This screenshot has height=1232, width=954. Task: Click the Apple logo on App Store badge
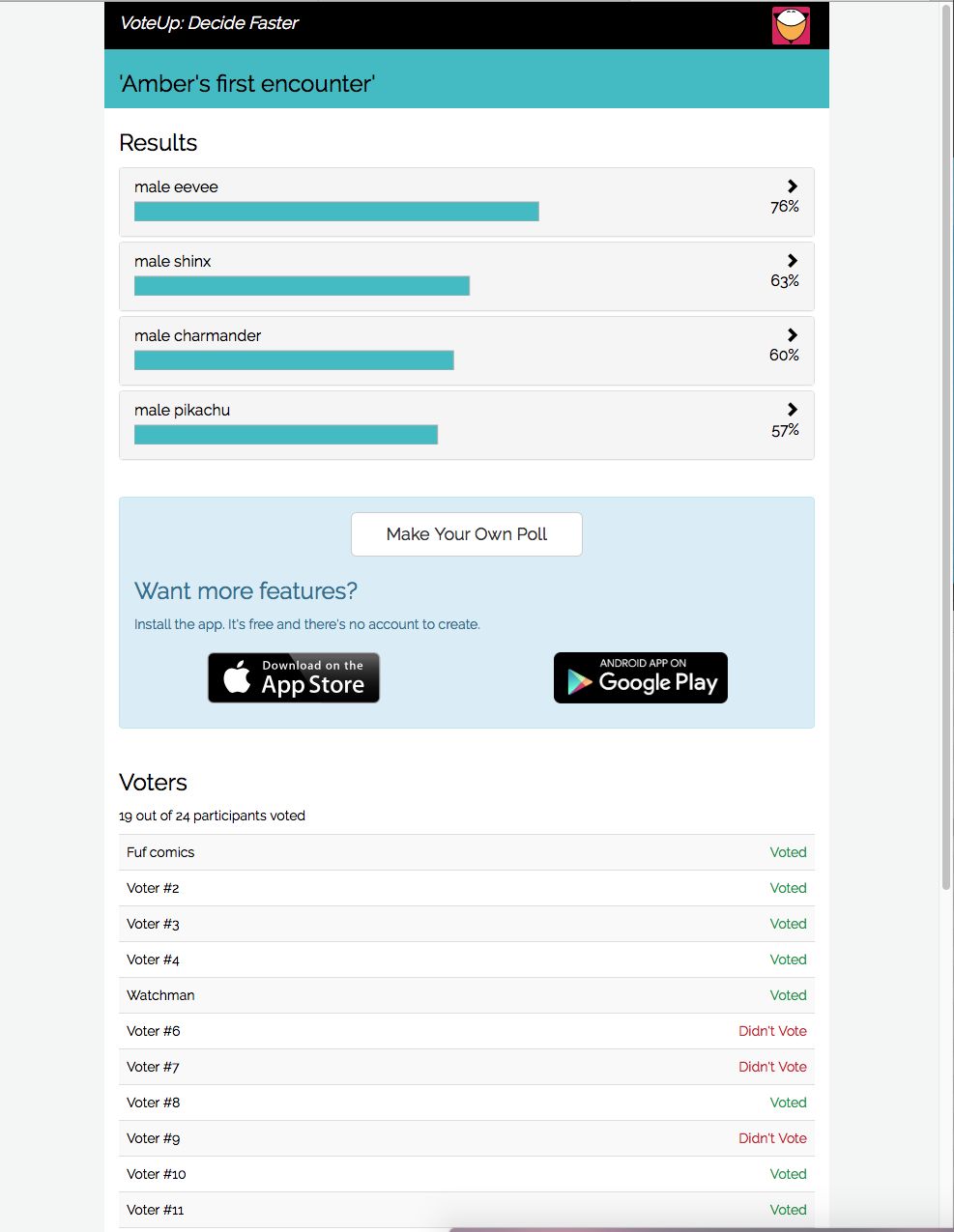click(237, 677)
